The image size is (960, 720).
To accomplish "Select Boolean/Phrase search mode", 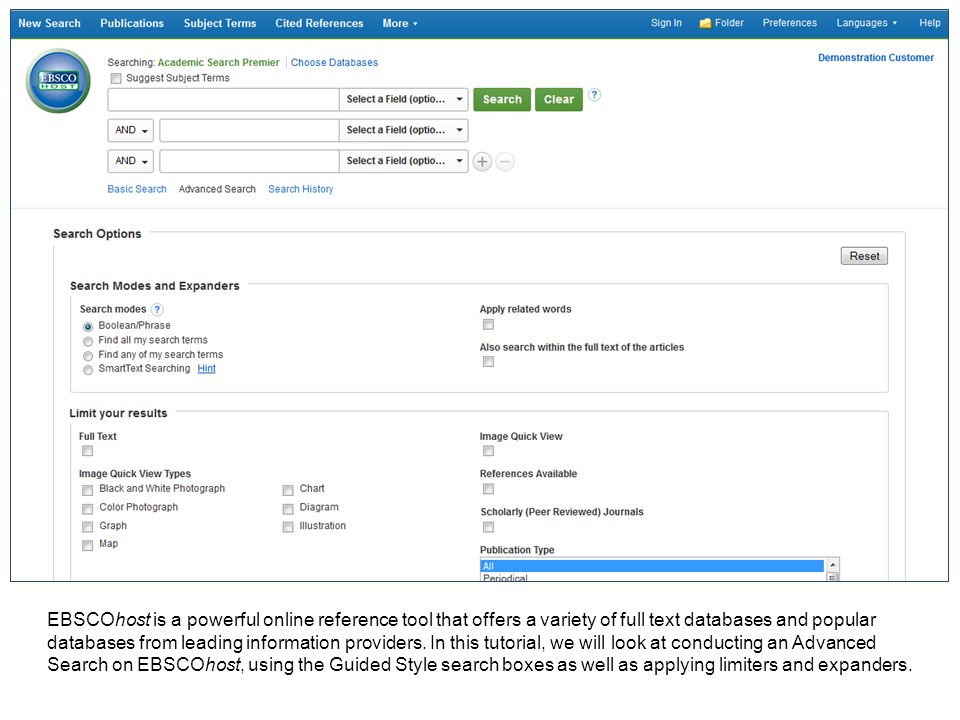I will [x=88, y=327].
